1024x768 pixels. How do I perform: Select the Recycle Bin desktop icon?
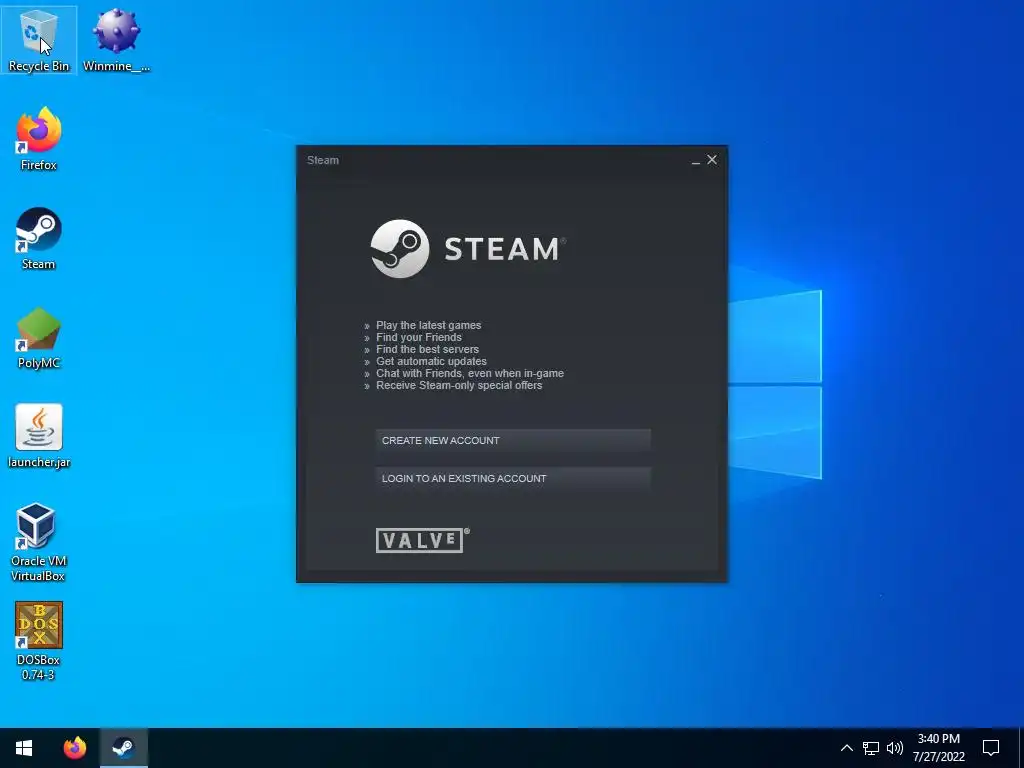[39, 39]
